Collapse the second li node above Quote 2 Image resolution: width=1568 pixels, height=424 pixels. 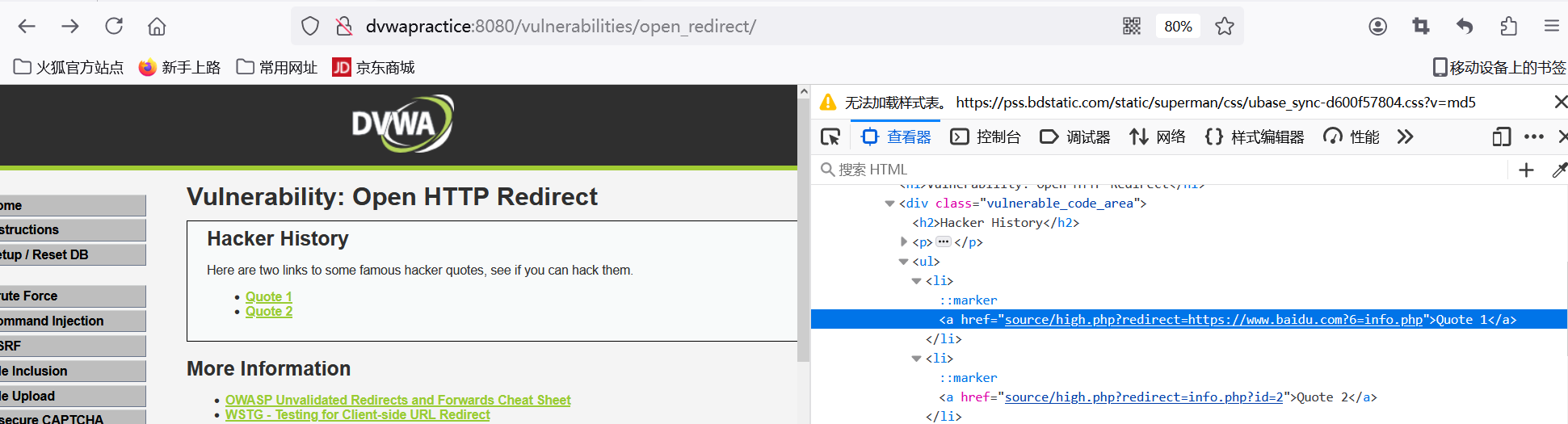coord(916,359)
